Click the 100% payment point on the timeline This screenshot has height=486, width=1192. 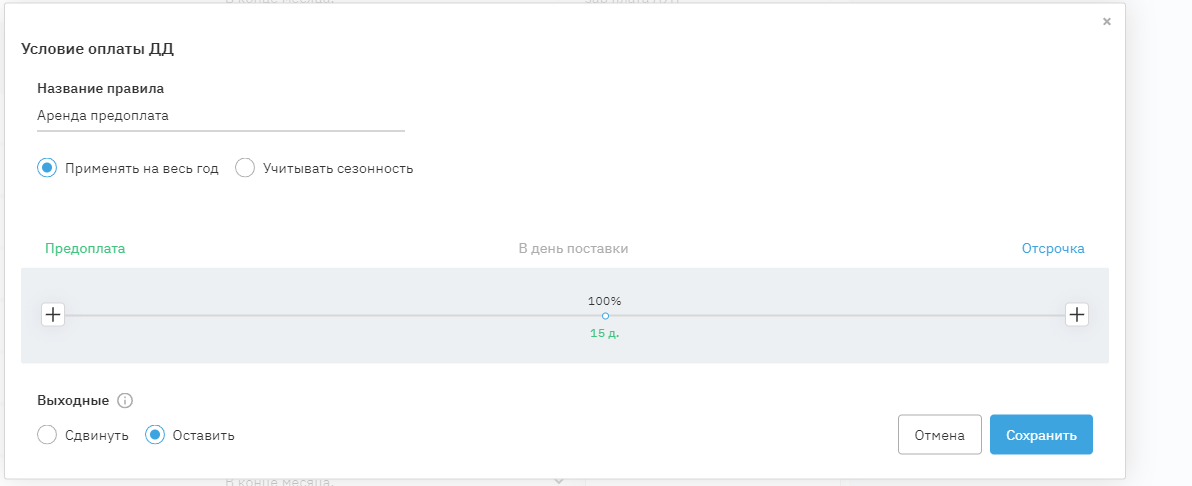(x=605, y=316)
